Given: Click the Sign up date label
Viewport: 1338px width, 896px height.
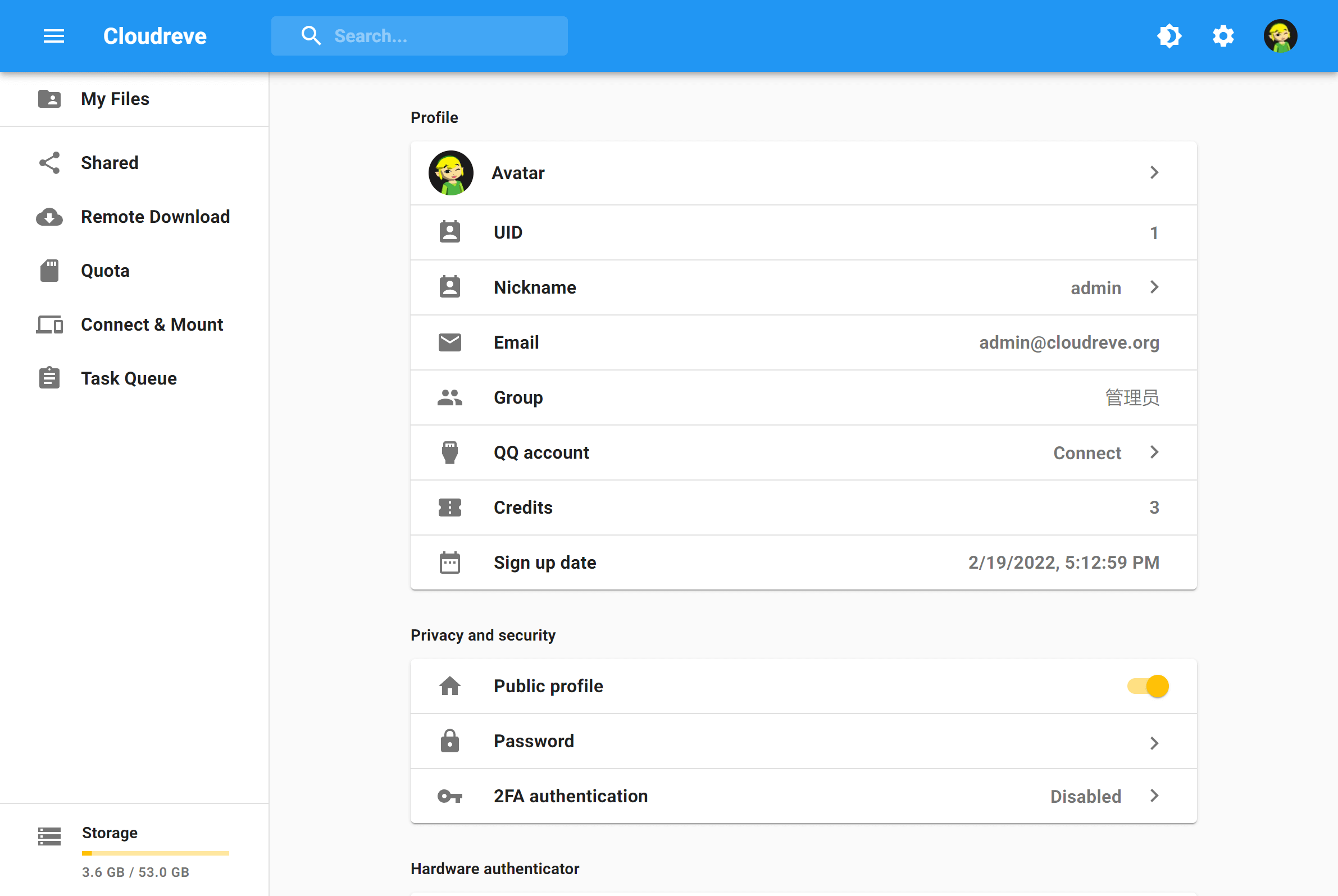Looking at the screenshot, I should [545, 563].
